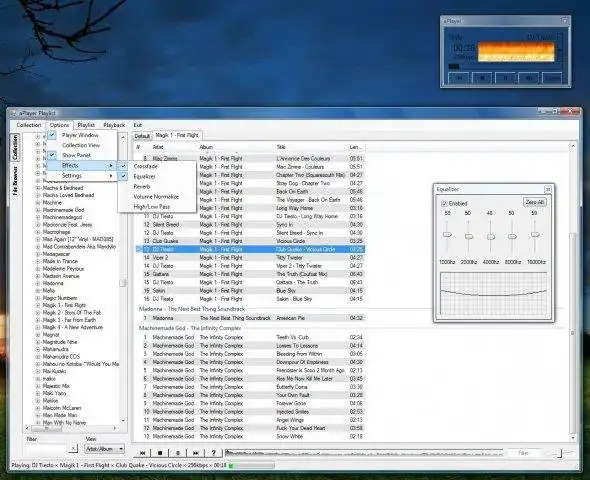This screenshot has height=480, width=590.
Task: Toggle the Crossfade effect
Action: (146, 166)
